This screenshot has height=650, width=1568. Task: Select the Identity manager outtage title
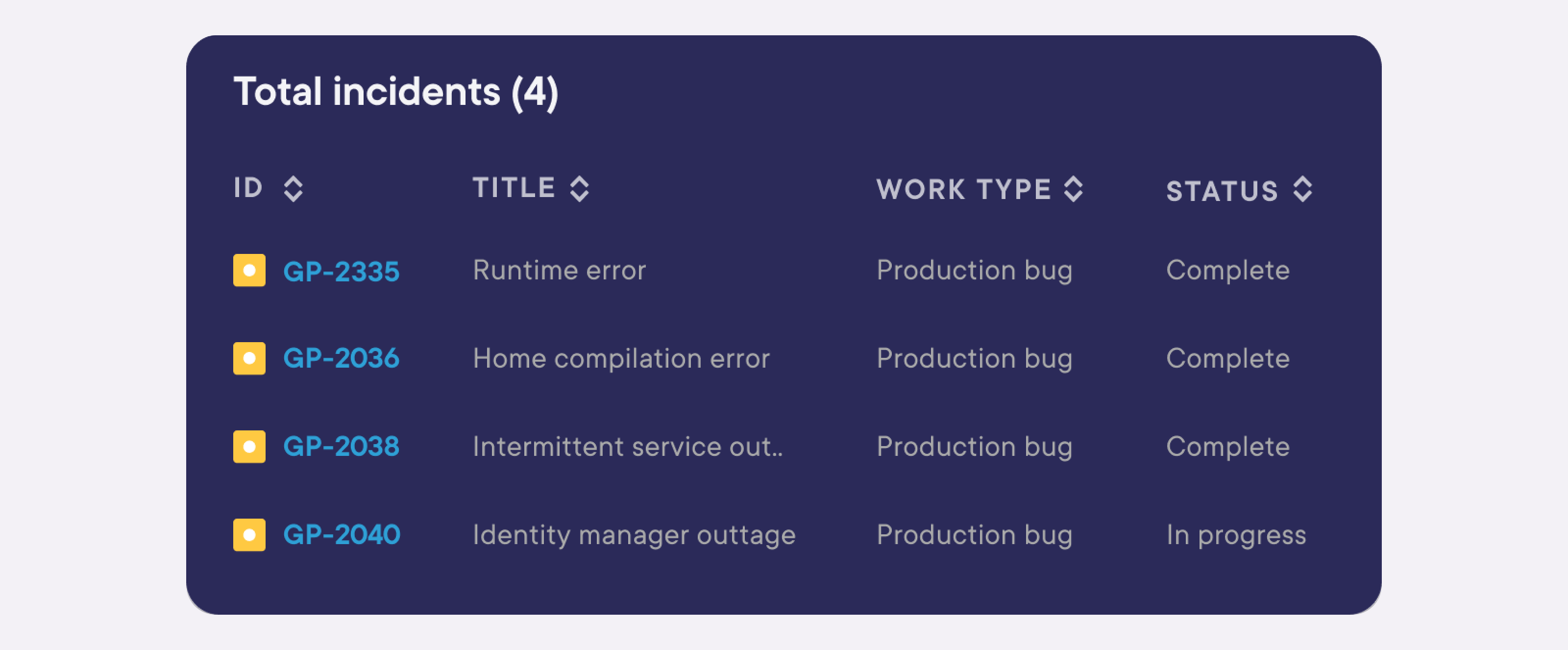point(634,535)
